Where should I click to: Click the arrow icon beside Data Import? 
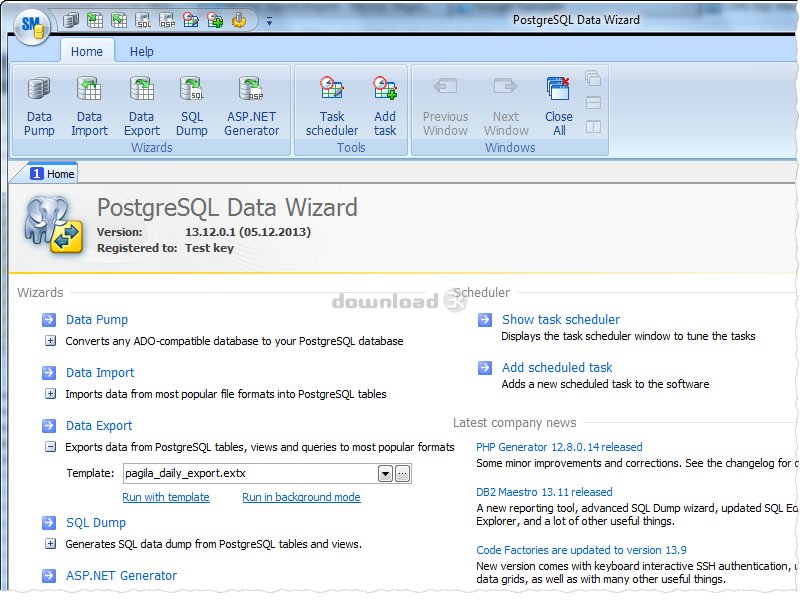(x=49, y=373)
